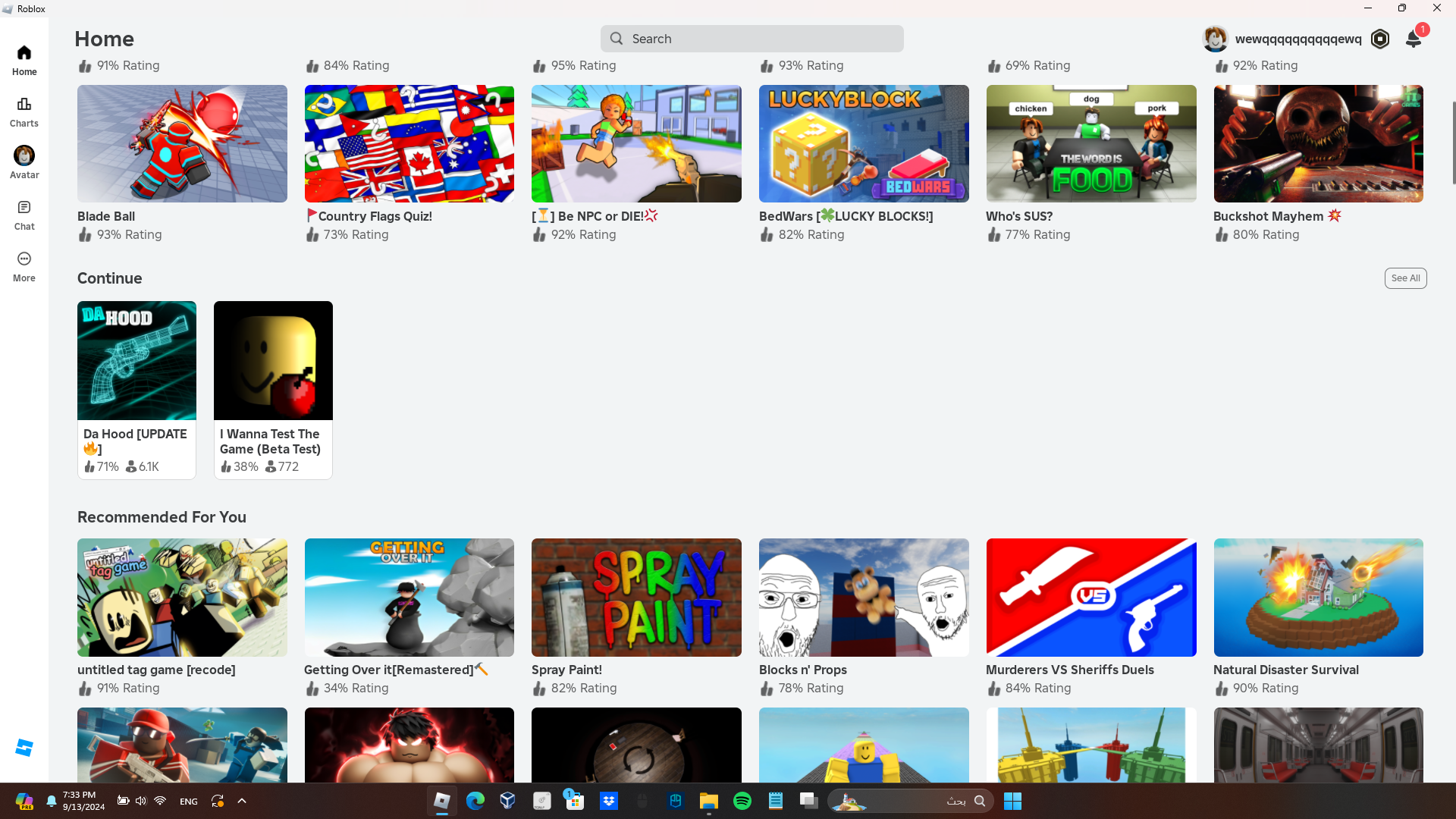The height and width of the screenshot is (819, 1456).
Task: Open the Country Flags Quiz thumbnail
Action: pos(409,143)
